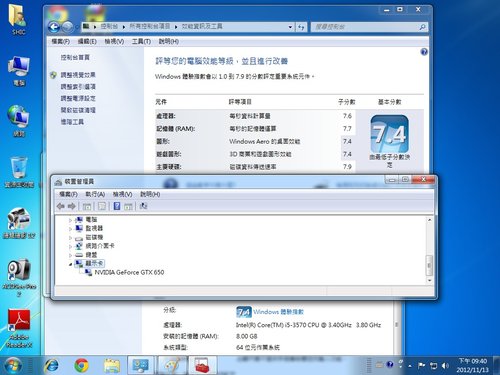Click 所有控制台項目 in the address breadcrumb
The width and height of the screenshot is (500, 375).
pyautogui.click(x=150, y=26)
